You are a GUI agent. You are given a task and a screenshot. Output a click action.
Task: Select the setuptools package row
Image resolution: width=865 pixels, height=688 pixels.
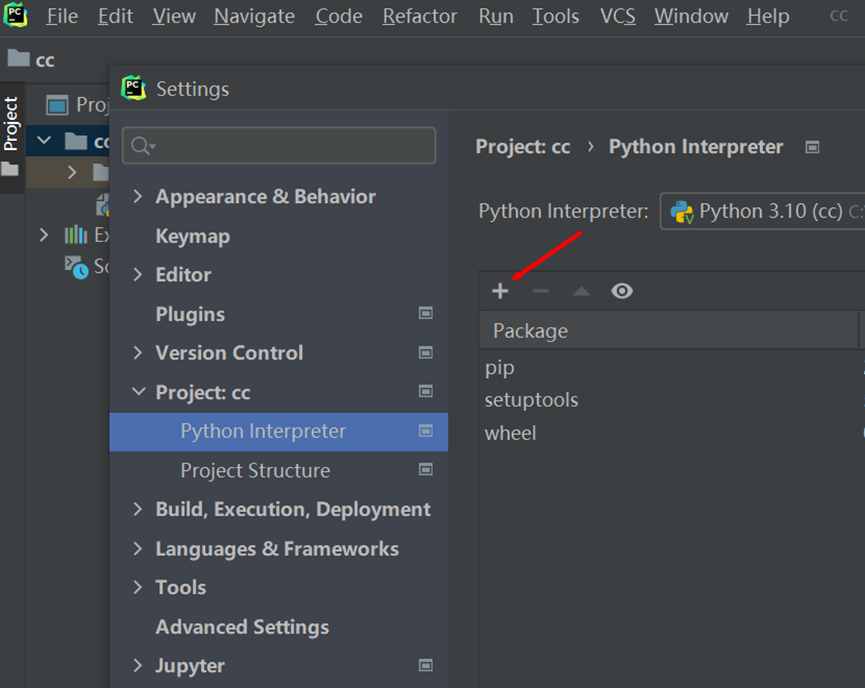pyautogui.click(x=672, y=400)
